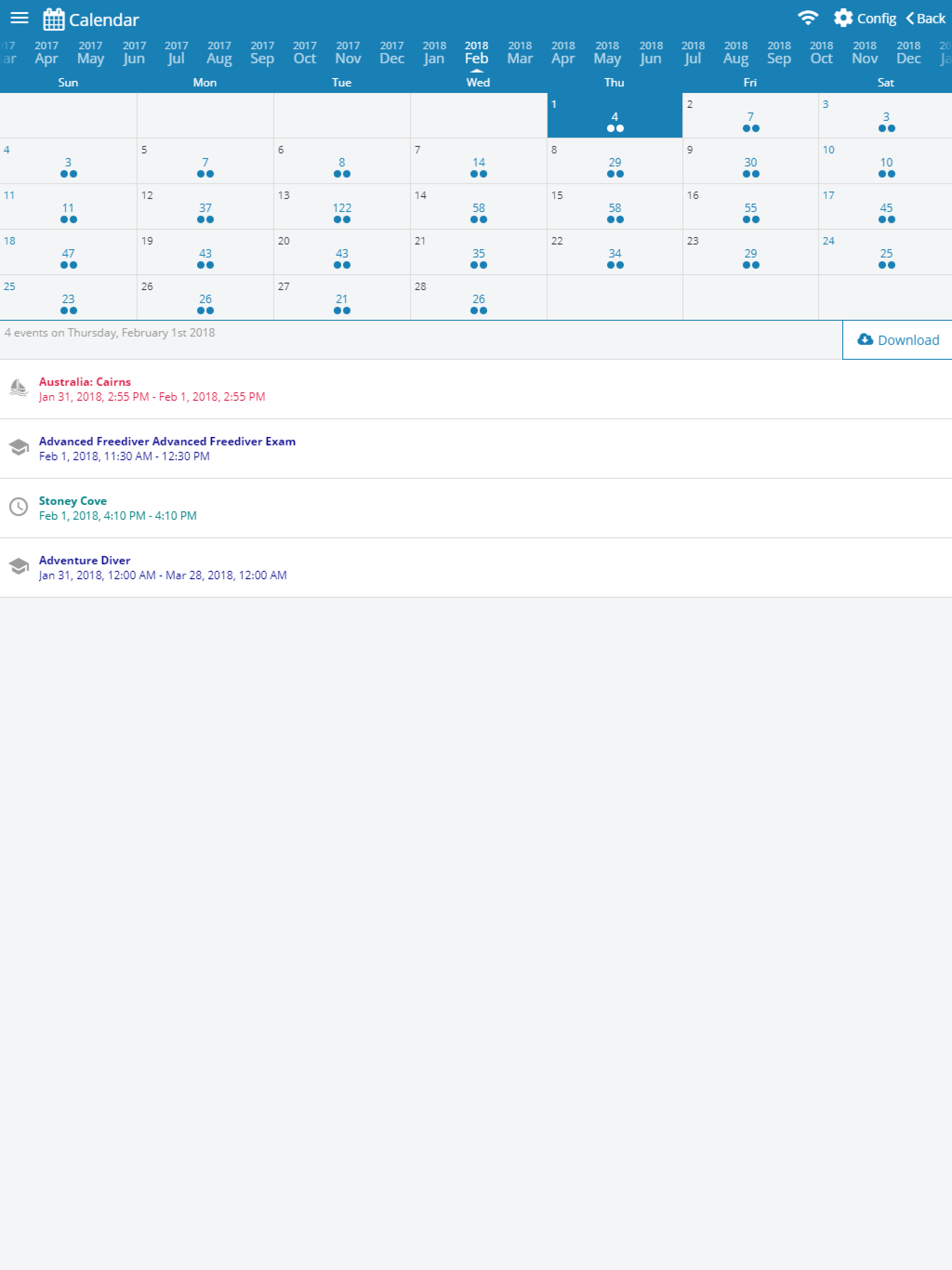Switch to 2018 Nov month

pos(865,53)
